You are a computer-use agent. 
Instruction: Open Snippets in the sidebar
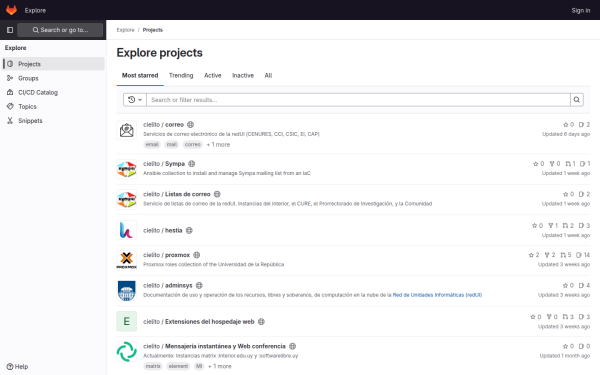pos(54,121)
